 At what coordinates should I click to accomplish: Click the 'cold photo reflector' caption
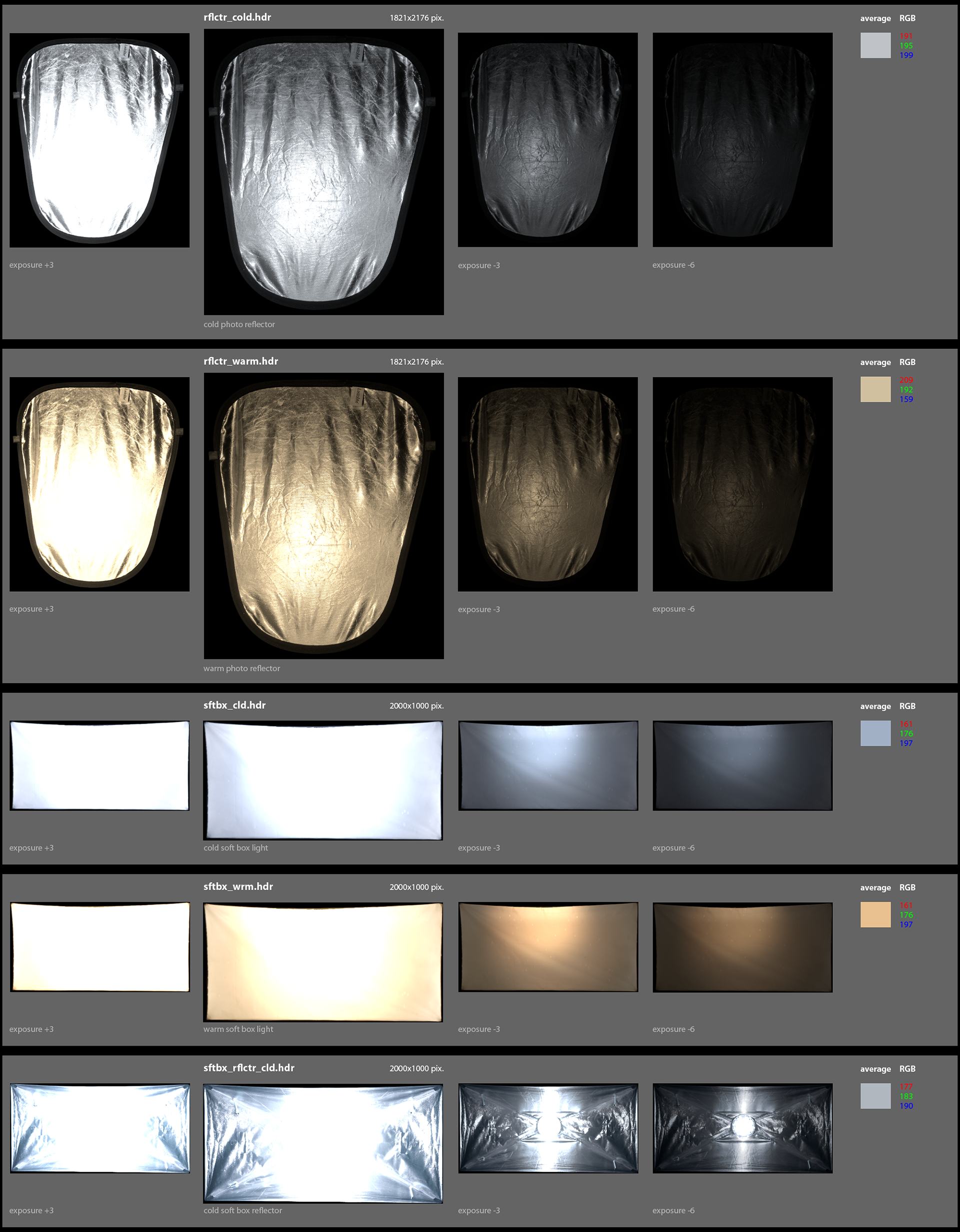tap(238, 324)
